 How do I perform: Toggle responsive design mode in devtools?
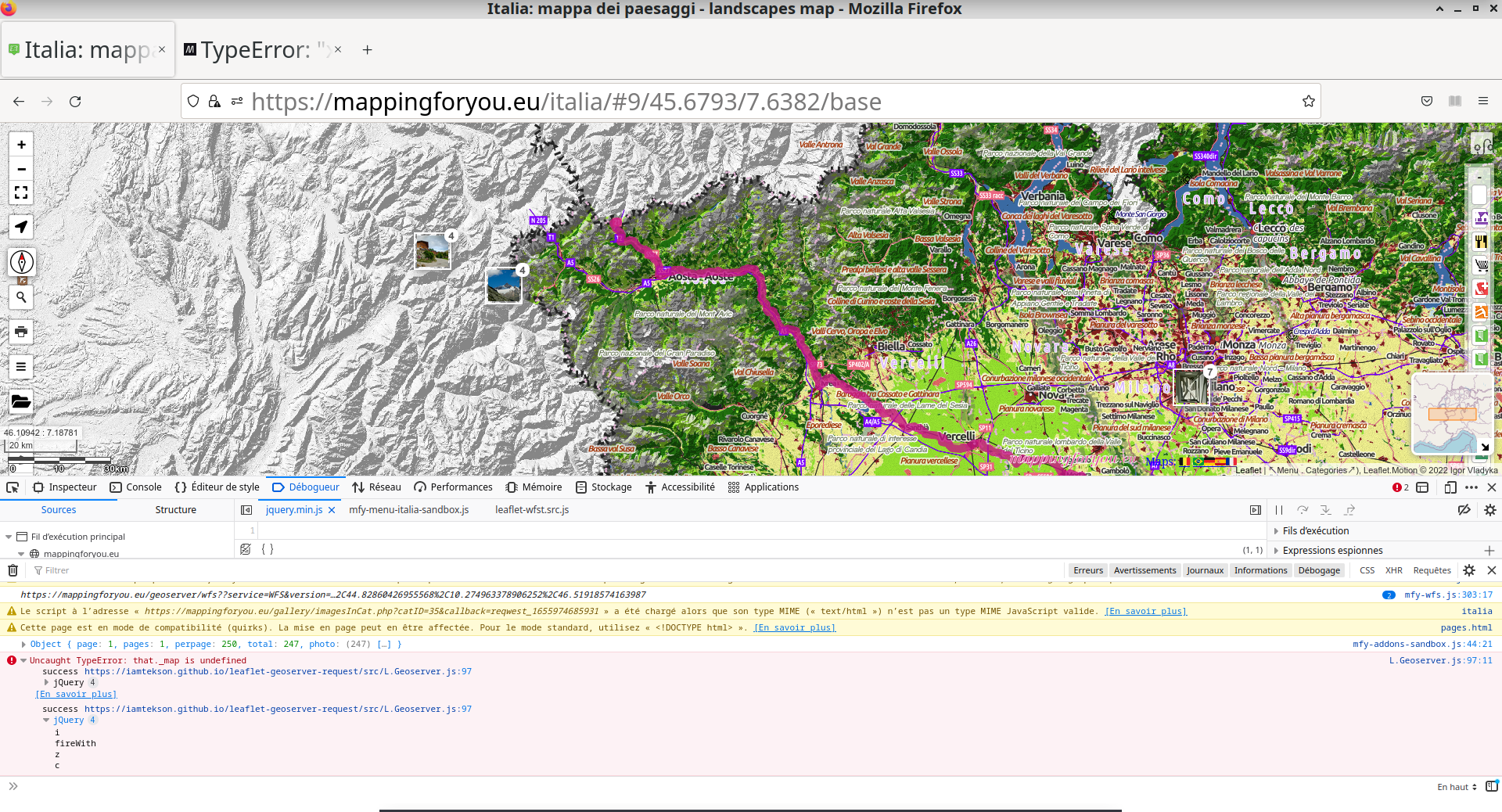[1450, 487]
